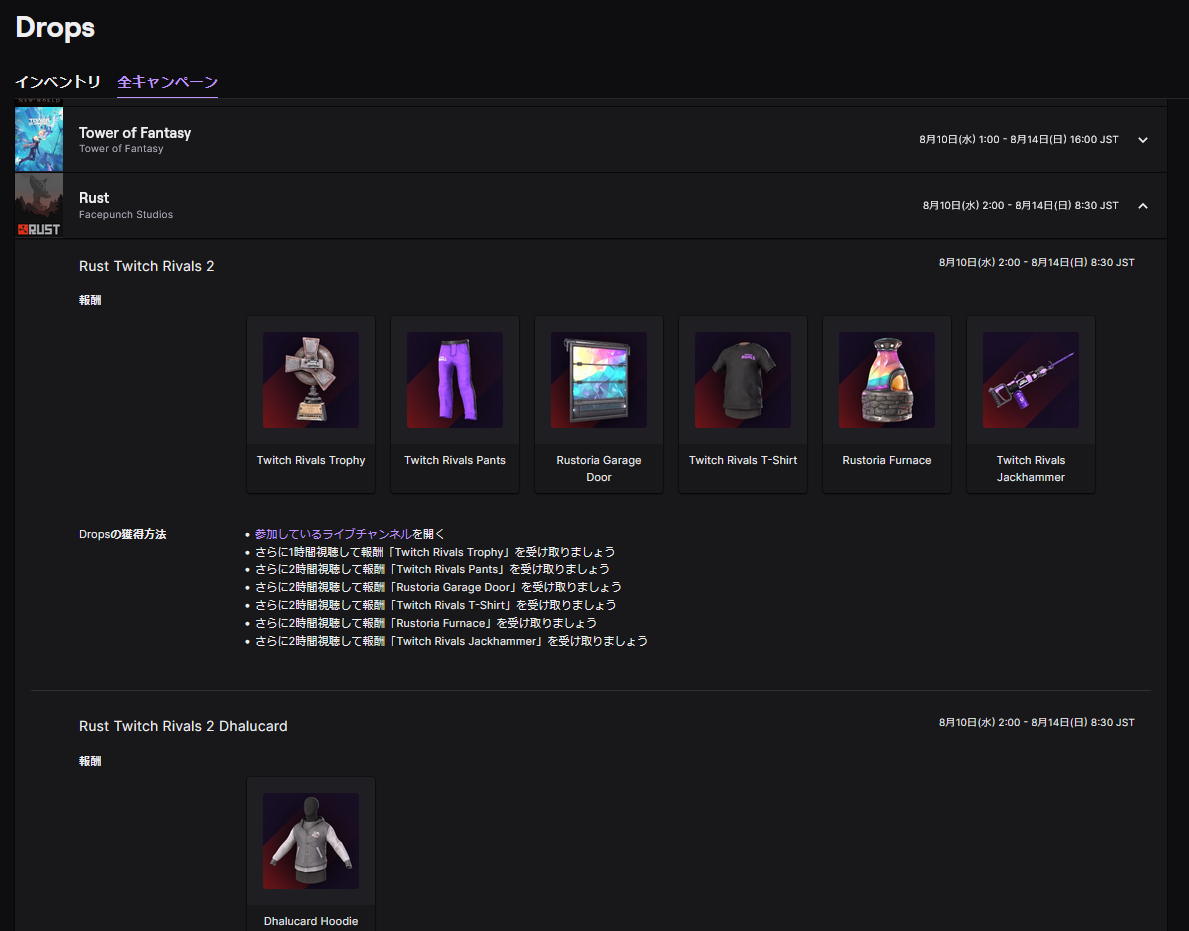Click the Twitch Rivals Trophy reward image
This screenshot has width=1189, height=931.
click(311, 380)
